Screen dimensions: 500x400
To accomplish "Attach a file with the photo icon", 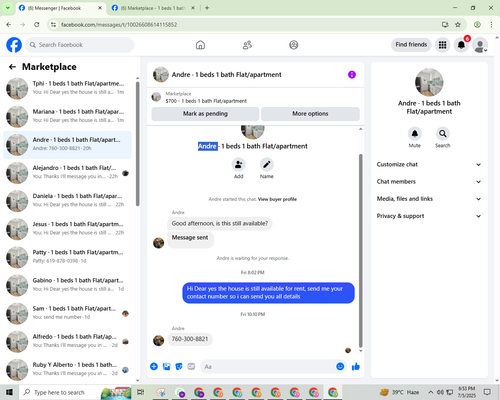I will pyautogui.click(x=166, y=367).
